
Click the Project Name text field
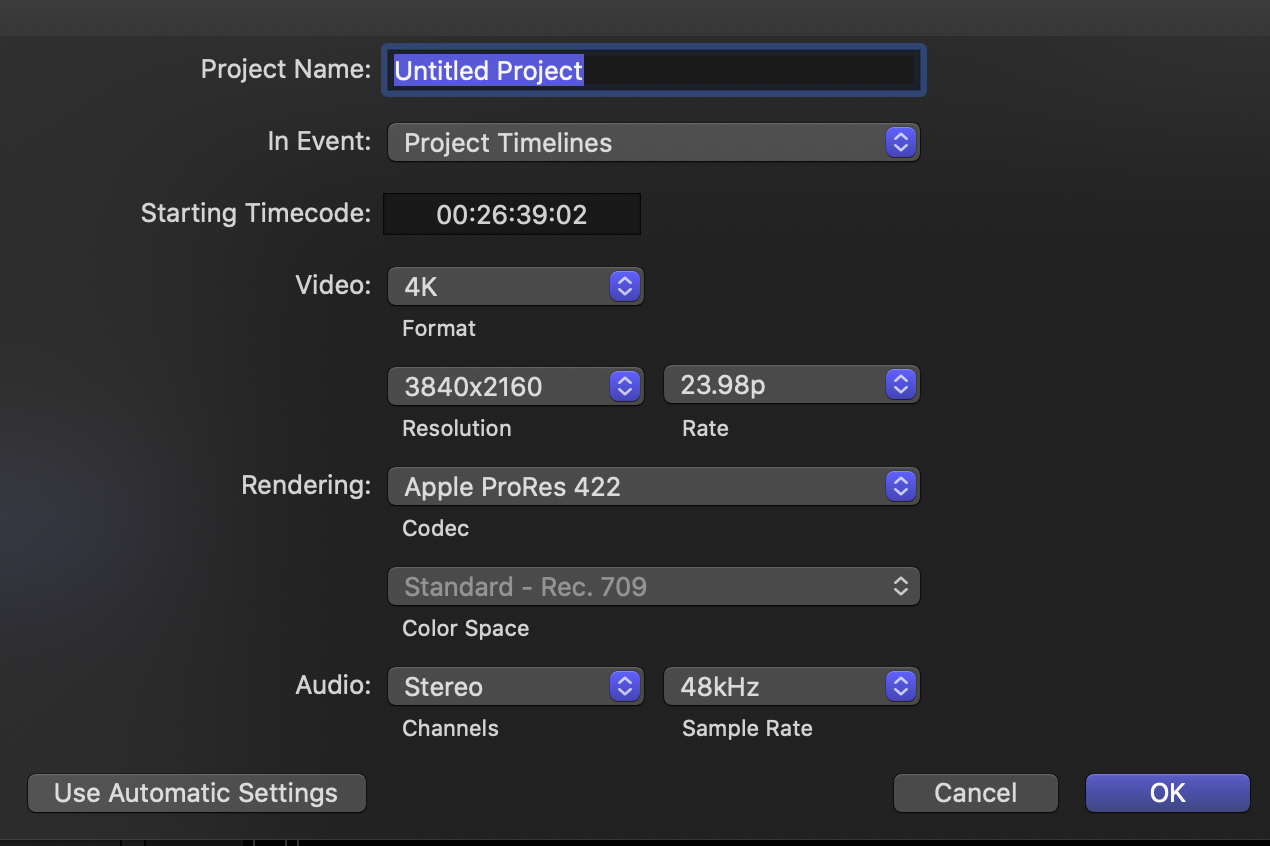[x=654, y=71]
